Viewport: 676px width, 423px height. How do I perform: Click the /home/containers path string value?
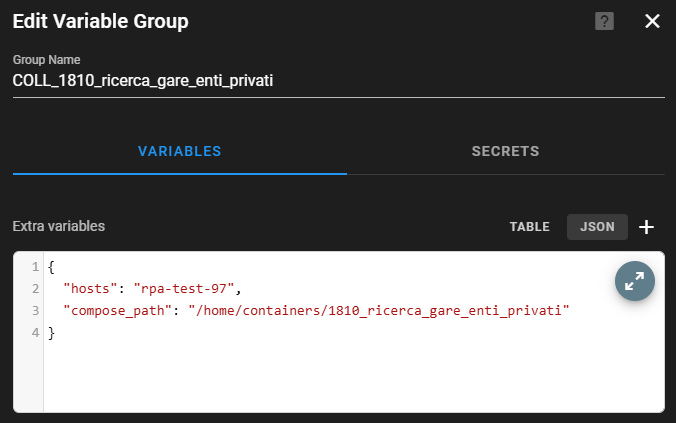378,311
